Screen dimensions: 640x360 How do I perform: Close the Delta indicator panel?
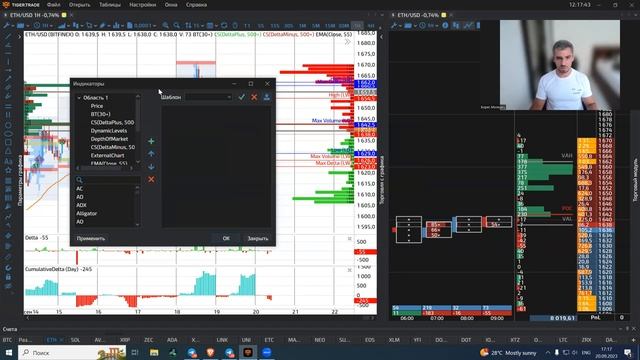click(x=349, y=238)
